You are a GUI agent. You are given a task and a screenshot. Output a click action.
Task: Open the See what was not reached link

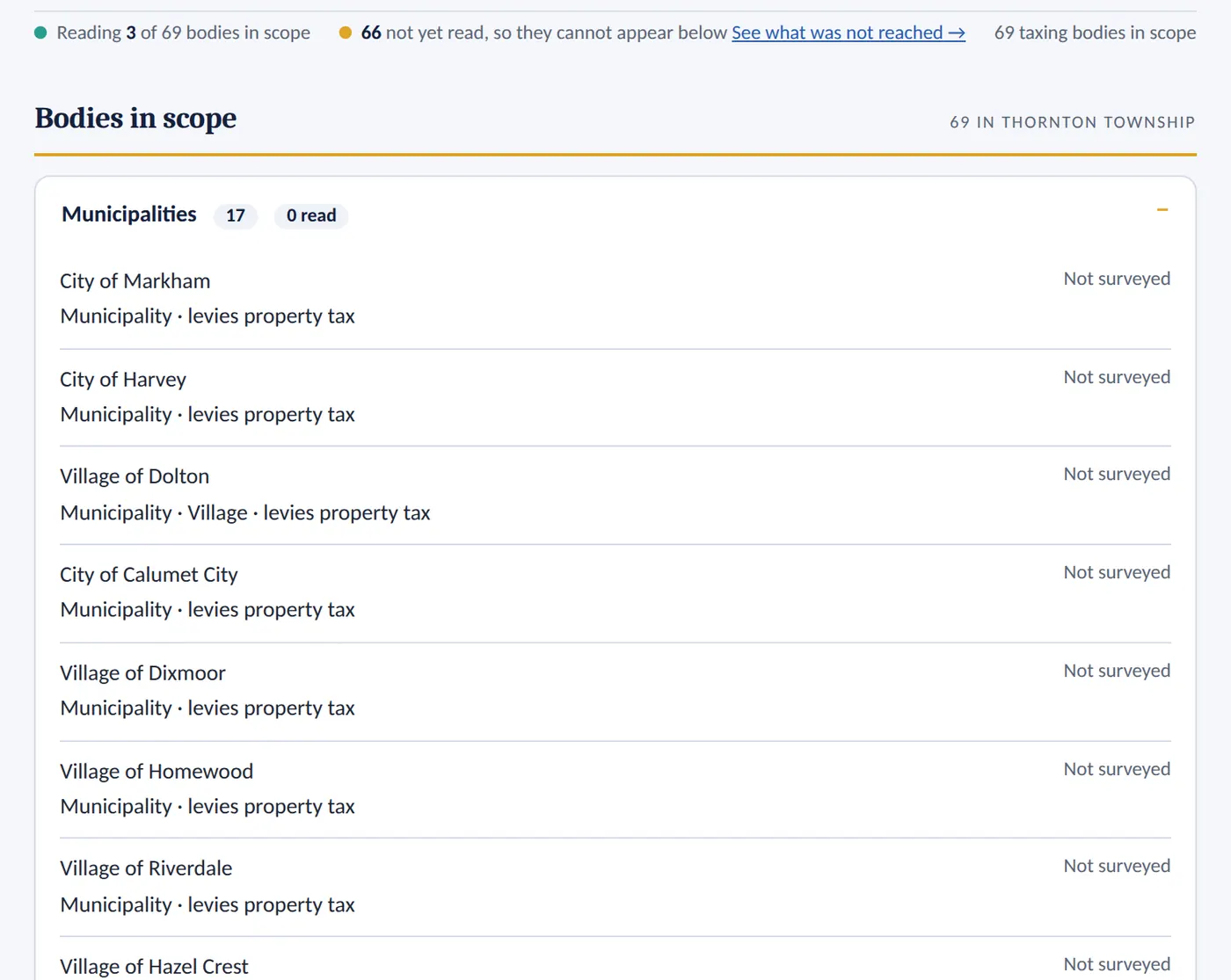[849, 33]
